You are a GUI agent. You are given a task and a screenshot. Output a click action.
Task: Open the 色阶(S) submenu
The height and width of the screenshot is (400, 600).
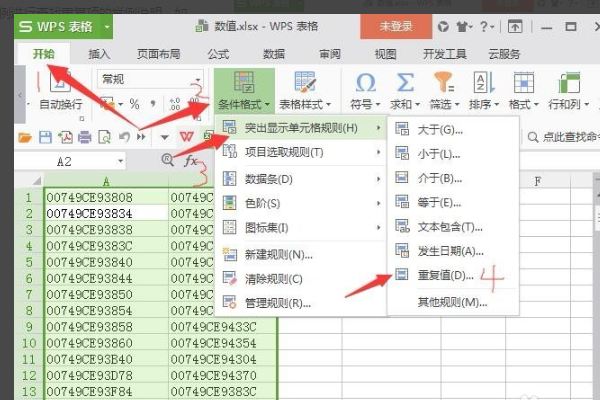(300, 203)
